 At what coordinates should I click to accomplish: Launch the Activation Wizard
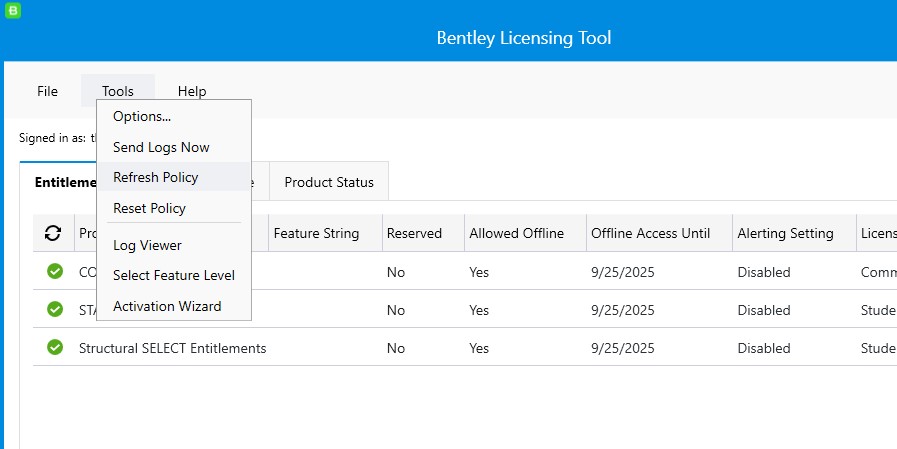click(x=167, y=306)
